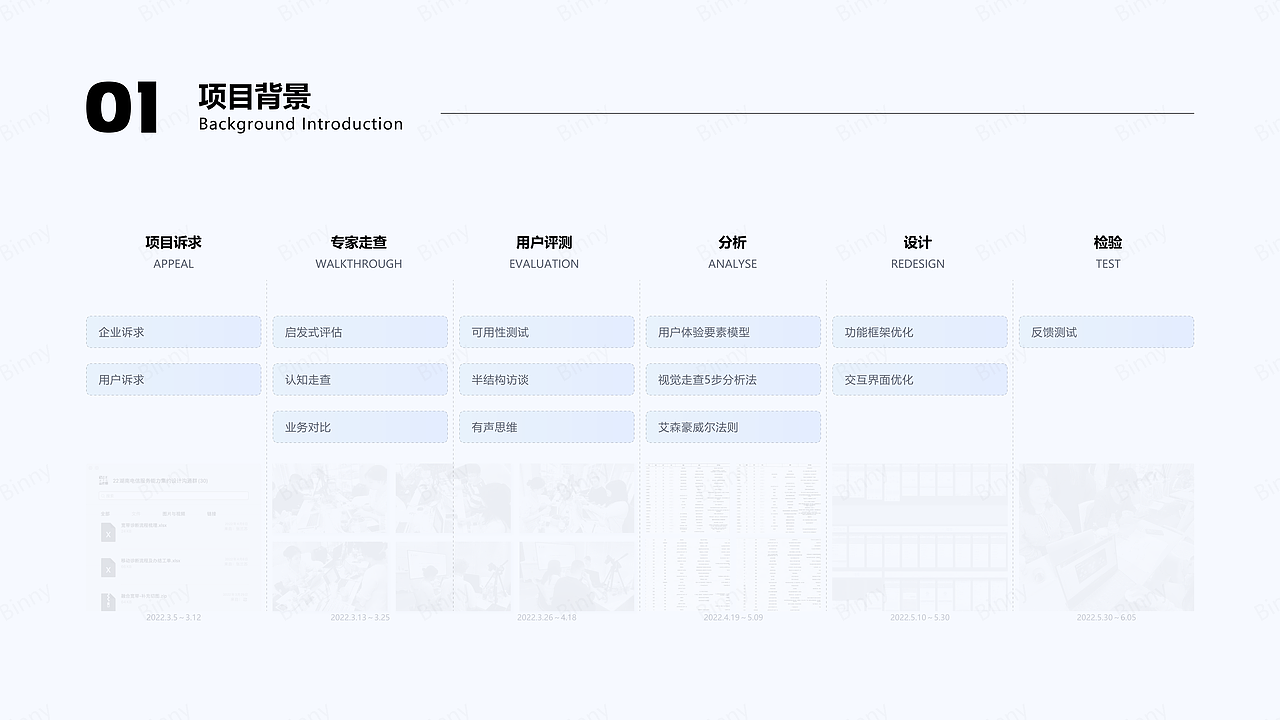The image size is (1280, 720).
Task: Click the 可用性测试 card under 用户评测
Action: 546,331
